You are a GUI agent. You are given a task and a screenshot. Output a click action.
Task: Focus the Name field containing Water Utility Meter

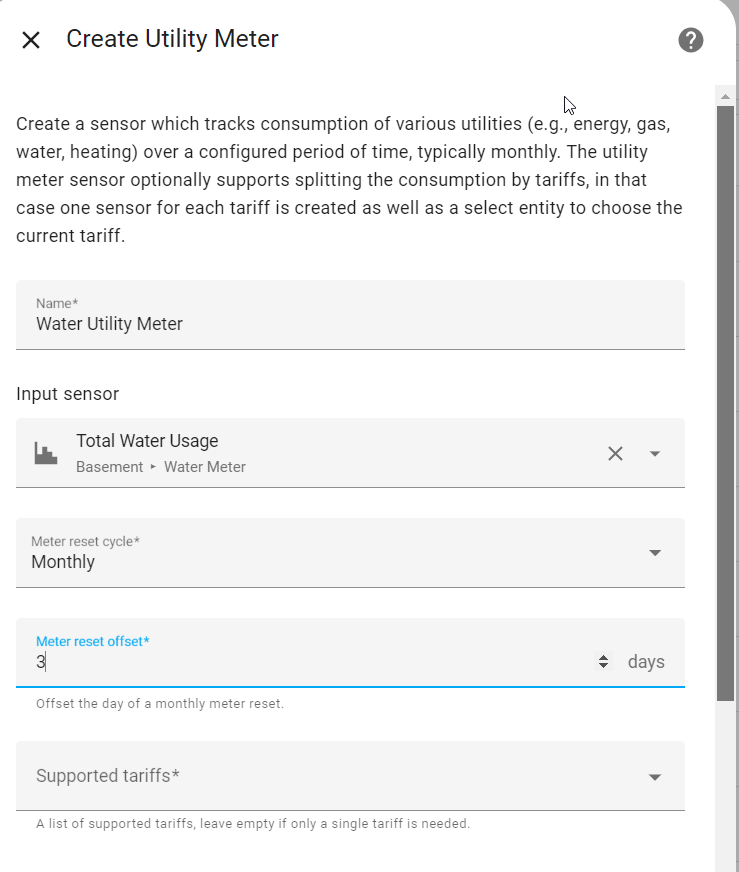pos(350,315)
